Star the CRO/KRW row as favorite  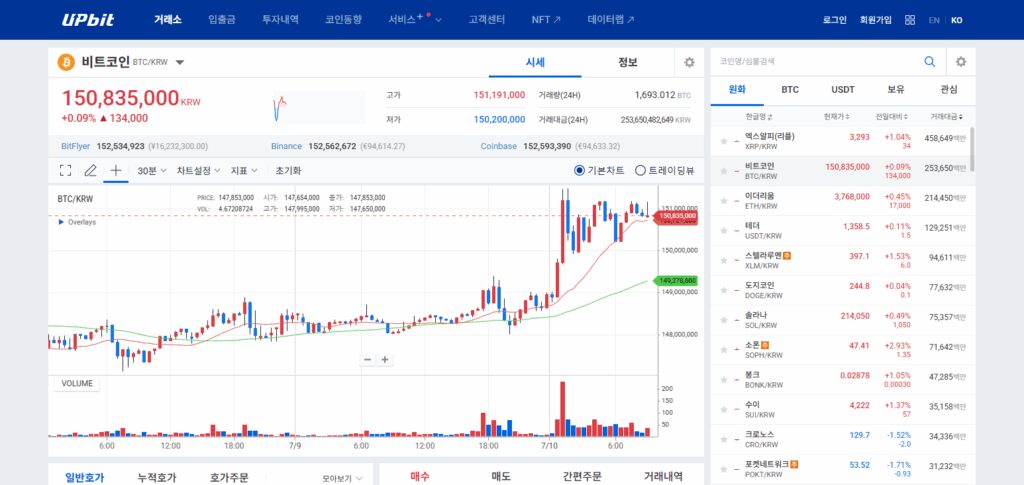pyautogui.click(x=723, y=439)
